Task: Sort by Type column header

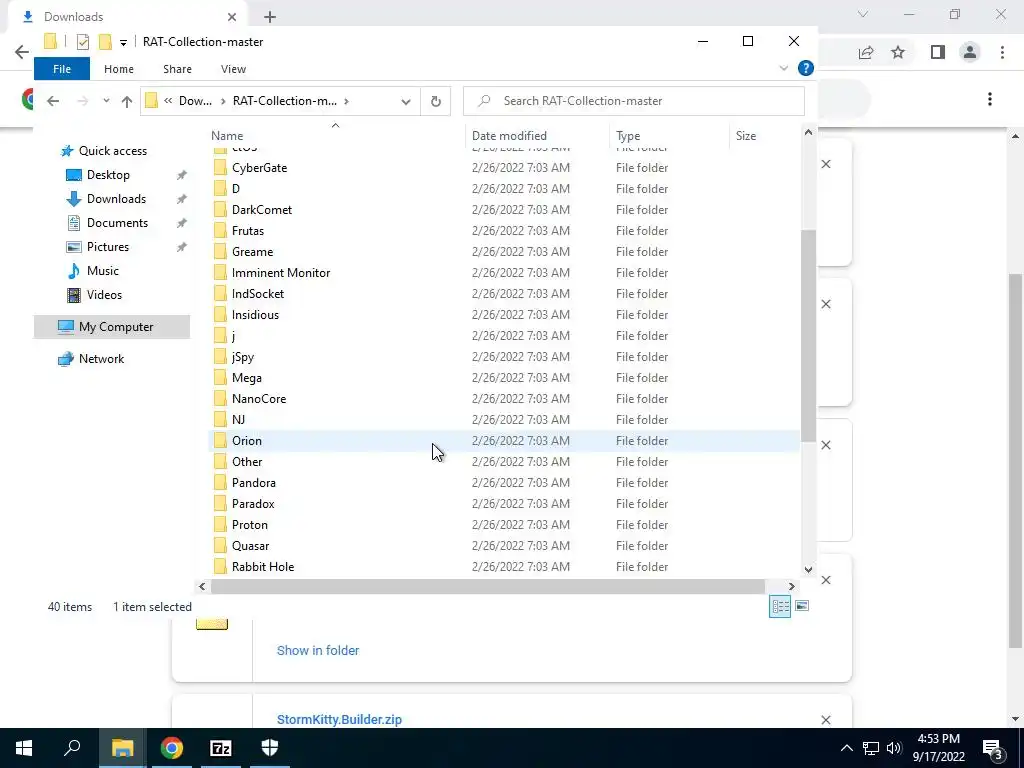Action: pyautogui.click(x=669, y=136)
